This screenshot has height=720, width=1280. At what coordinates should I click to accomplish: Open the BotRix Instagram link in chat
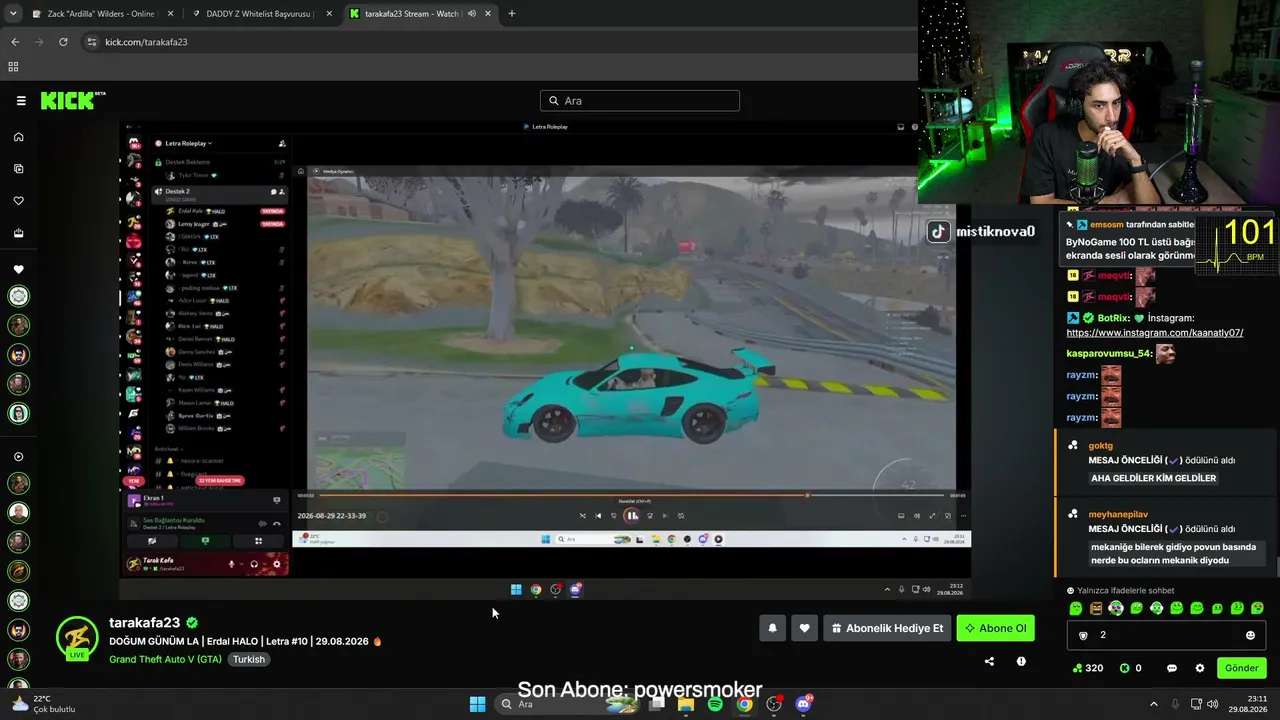click(x=1155, y=333)
